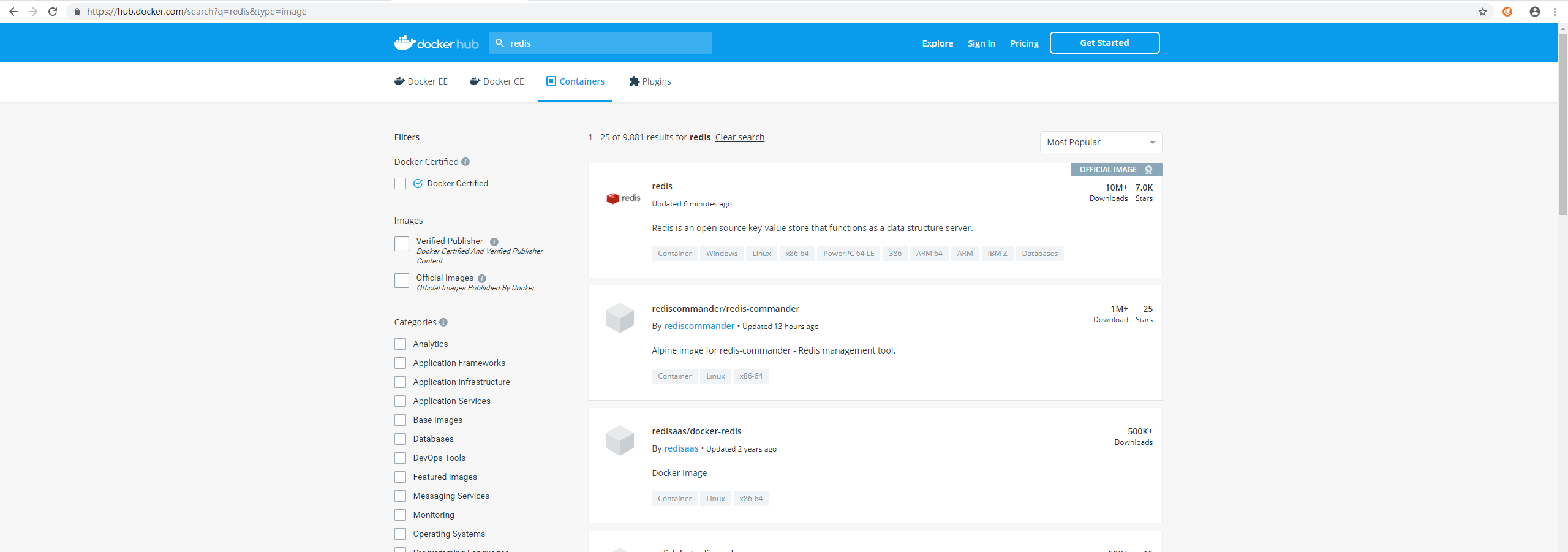Switch to the Docker CE tab

pos(497,81)
